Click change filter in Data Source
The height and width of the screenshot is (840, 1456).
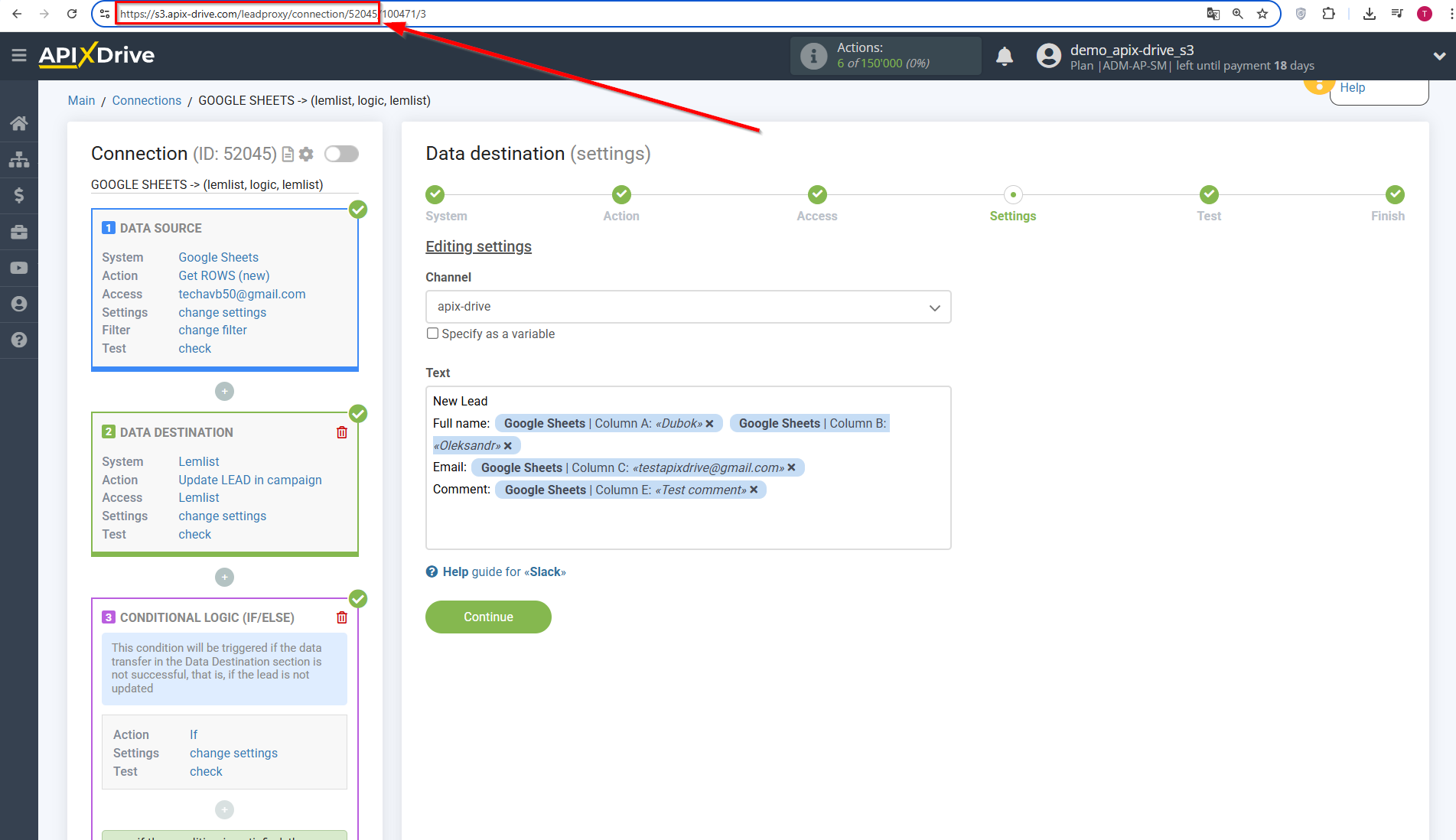213,330
